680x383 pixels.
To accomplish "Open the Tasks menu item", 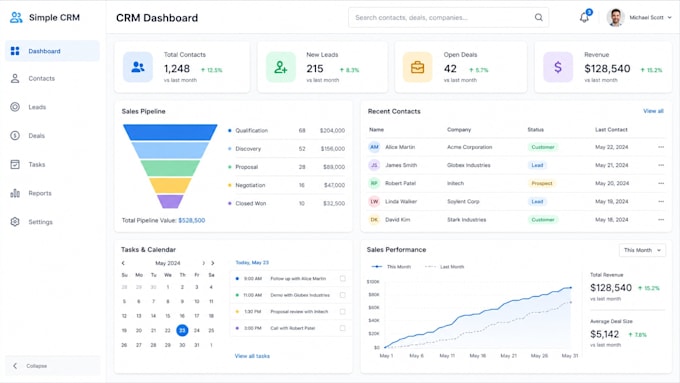I will 52,164.
